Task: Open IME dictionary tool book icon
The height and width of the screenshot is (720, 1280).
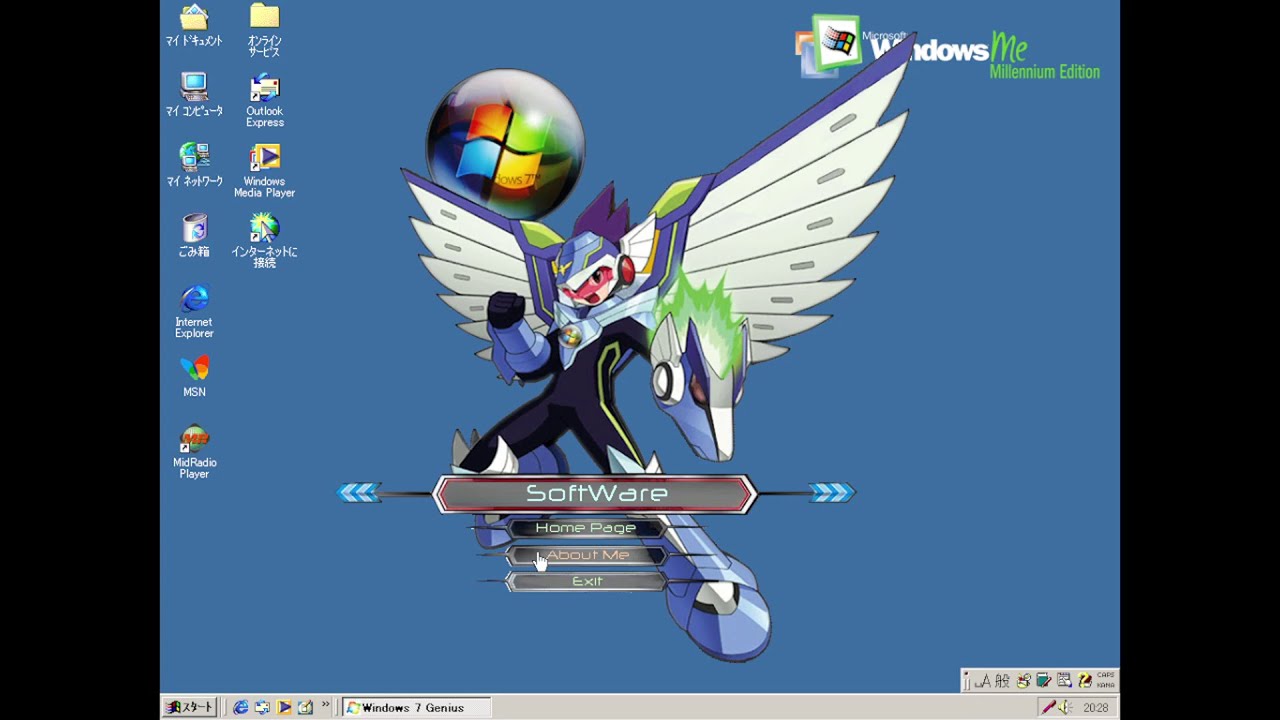Action: click(x=1043, y=681)
